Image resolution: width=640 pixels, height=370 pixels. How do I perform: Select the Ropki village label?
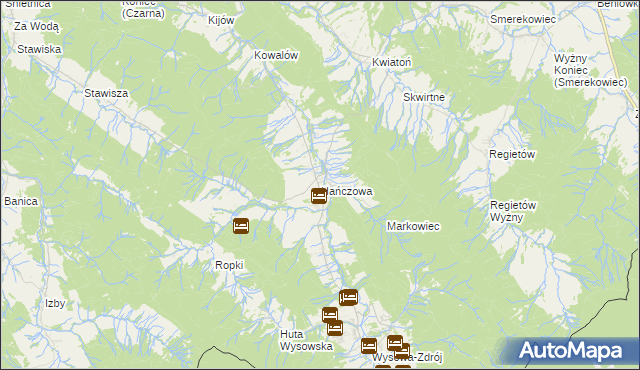coord(229,266)
